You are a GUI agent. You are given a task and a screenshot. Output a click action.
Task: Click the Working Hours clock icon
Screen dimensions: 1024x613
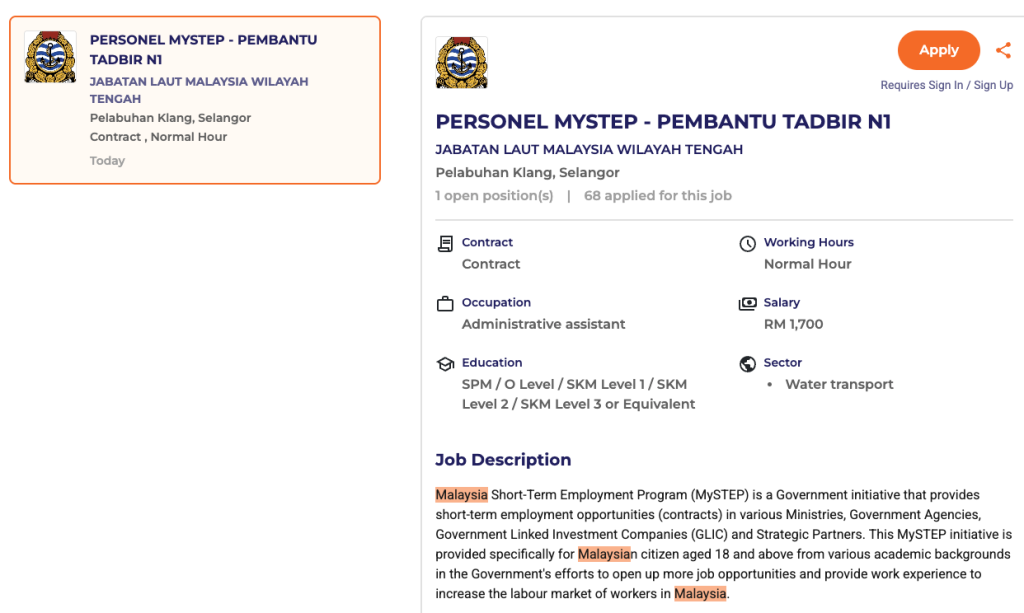747,243
